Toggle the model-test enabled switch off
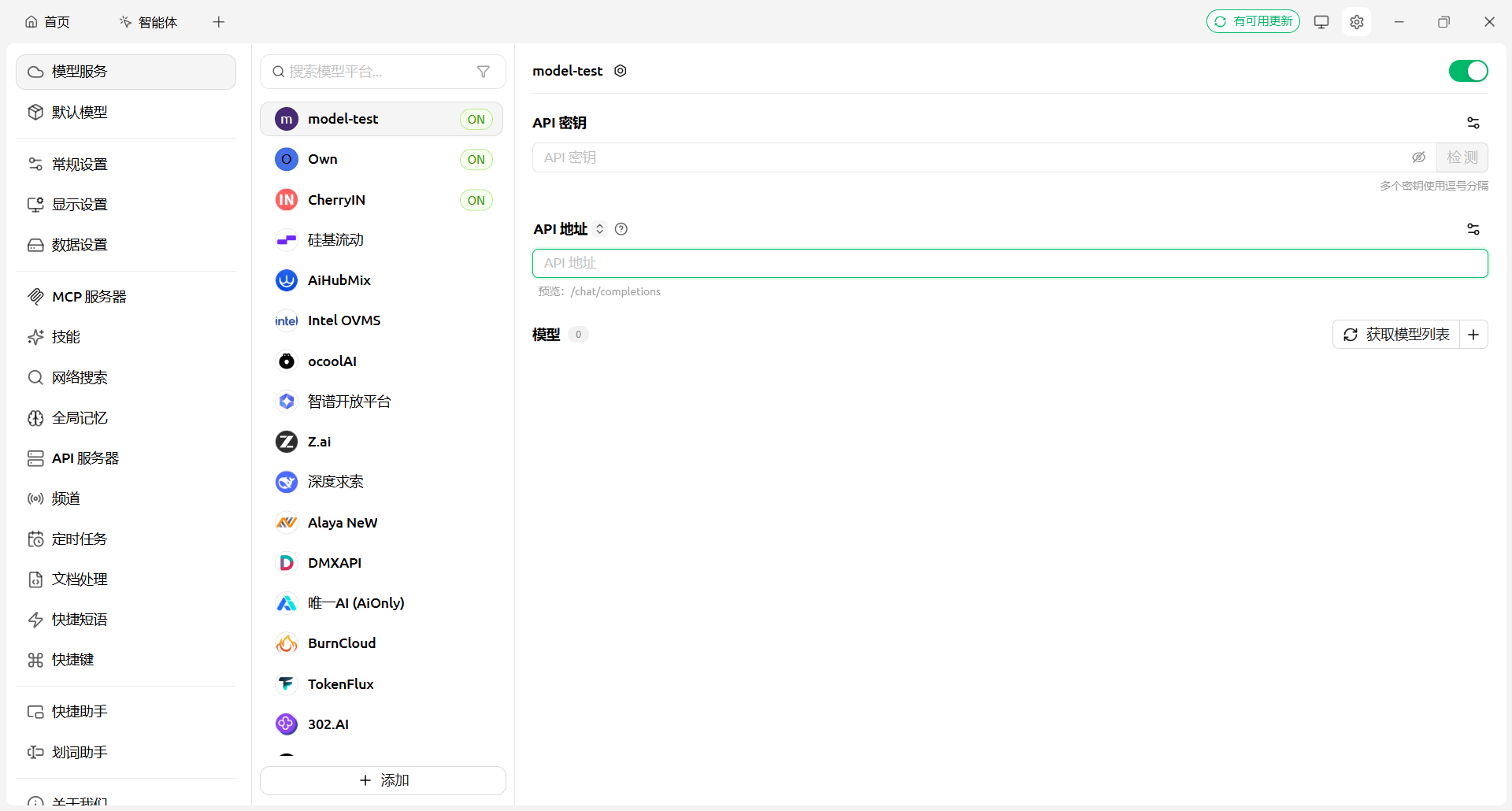 coord(1469,71)
